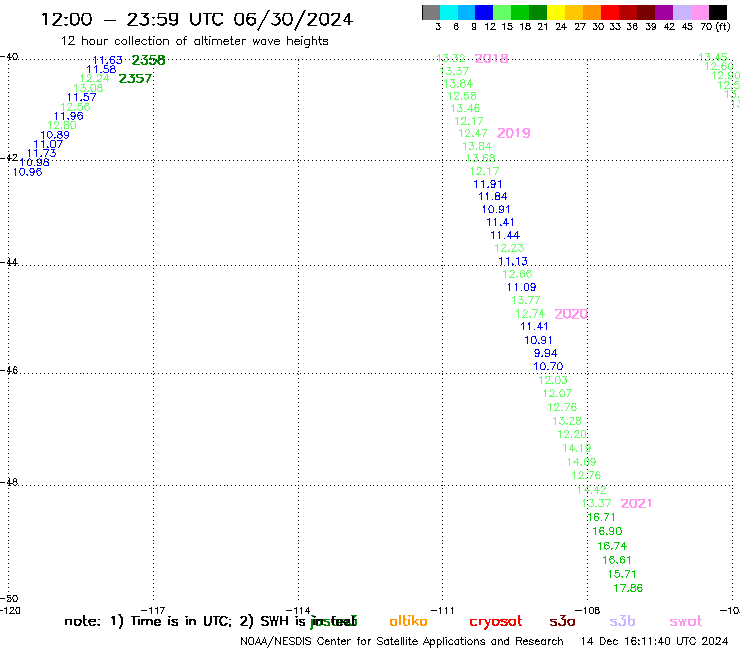Select the pink time marker 2019
This screenshot has height=650, width=740.
(514, 133)
